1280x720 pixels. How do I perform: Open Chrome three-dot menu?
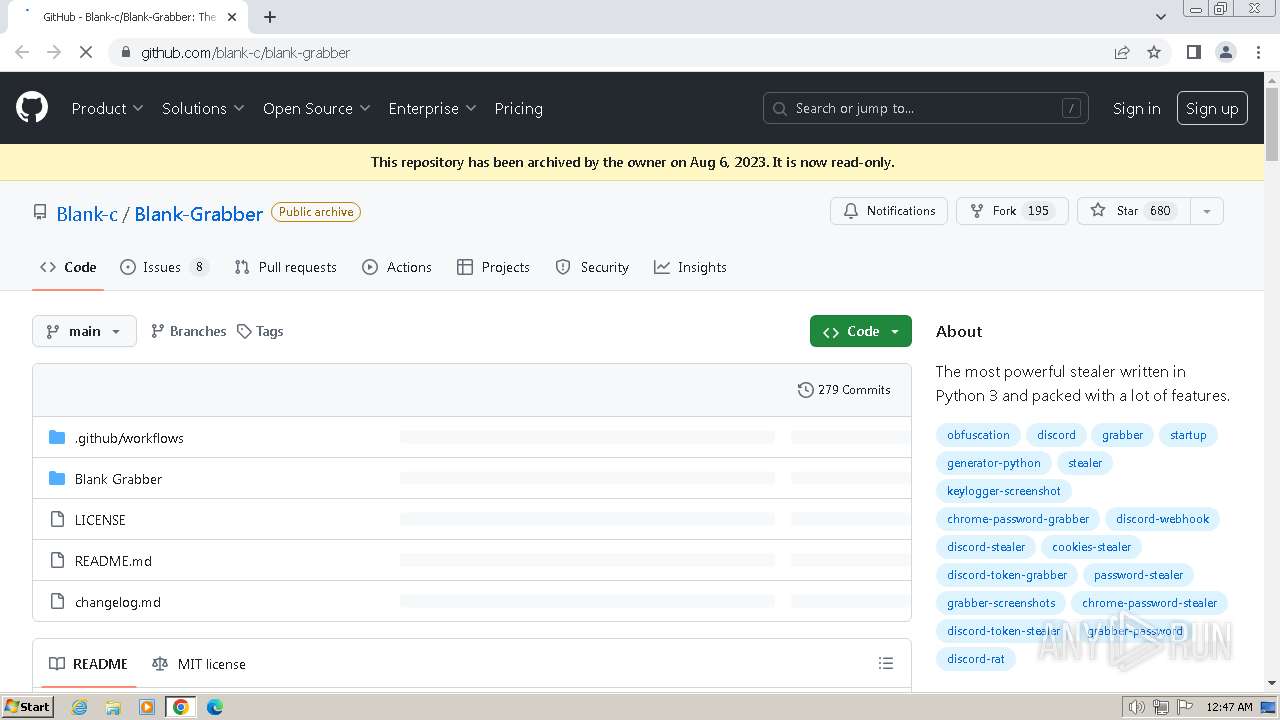[x=1258, y=52]
